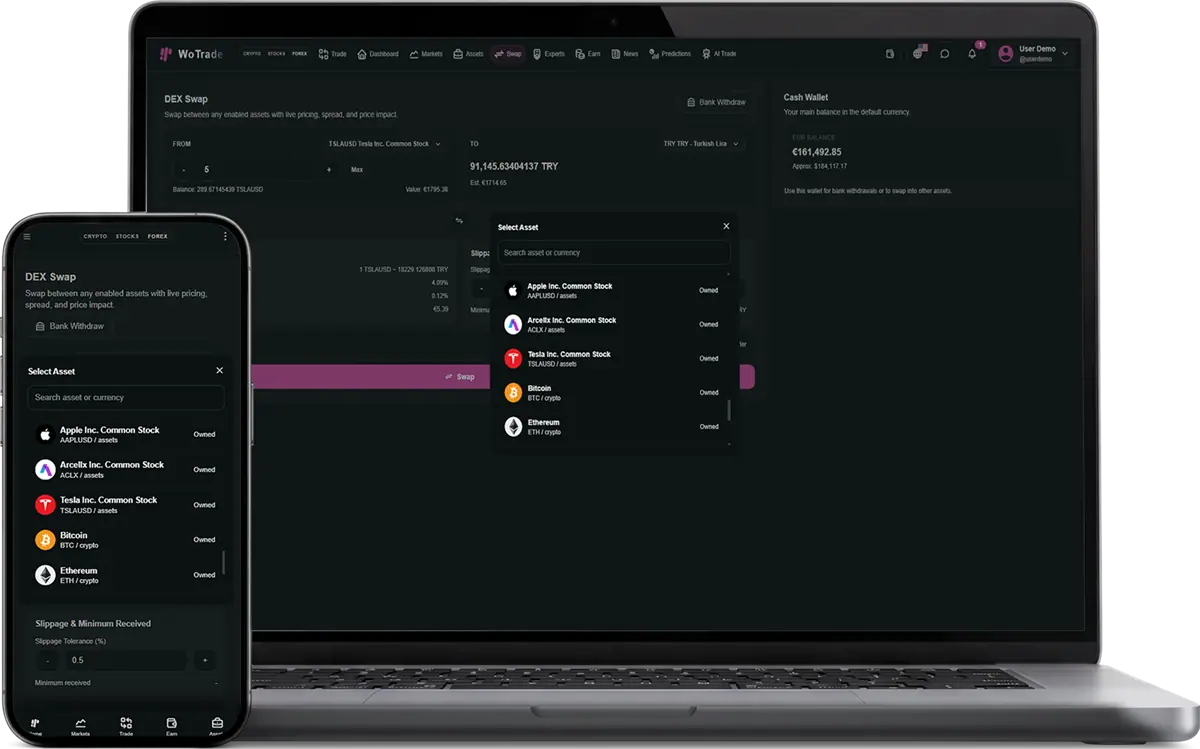Close the laptop Select Asset dialog
Image resolution: width=1200 pixels, height=749 pixels.
point(726,227)
